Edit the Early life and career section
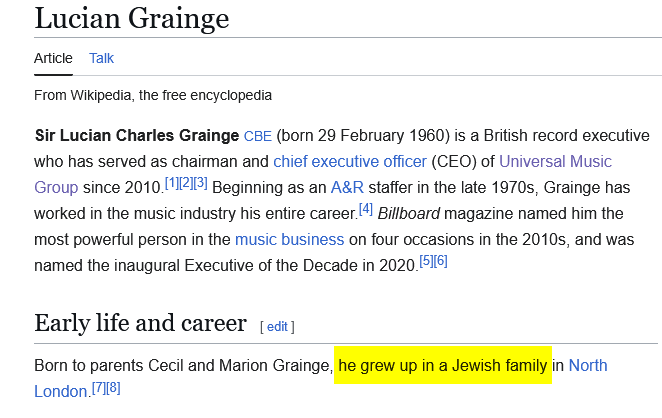662x418 pixels. coord(277,326)
